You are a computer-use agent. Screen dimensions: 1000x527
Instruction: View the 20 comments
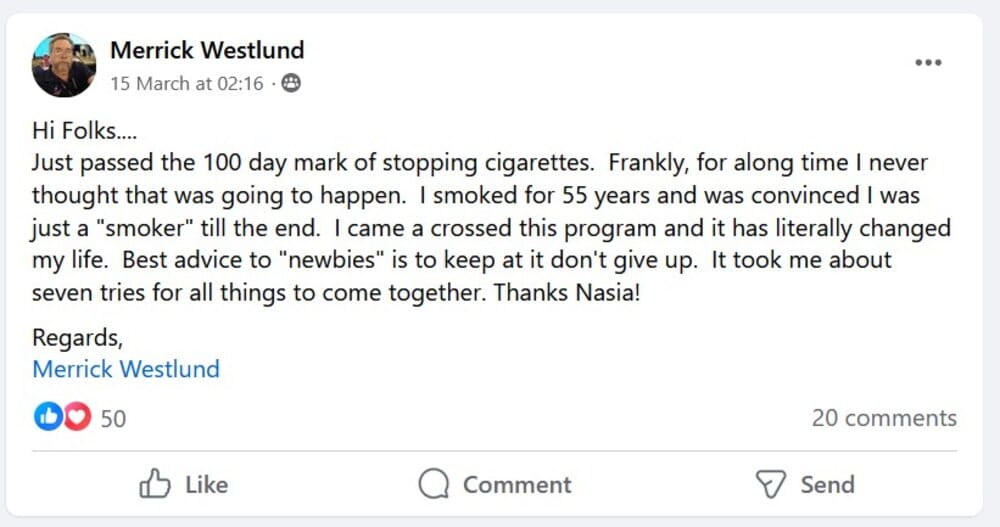883,418
